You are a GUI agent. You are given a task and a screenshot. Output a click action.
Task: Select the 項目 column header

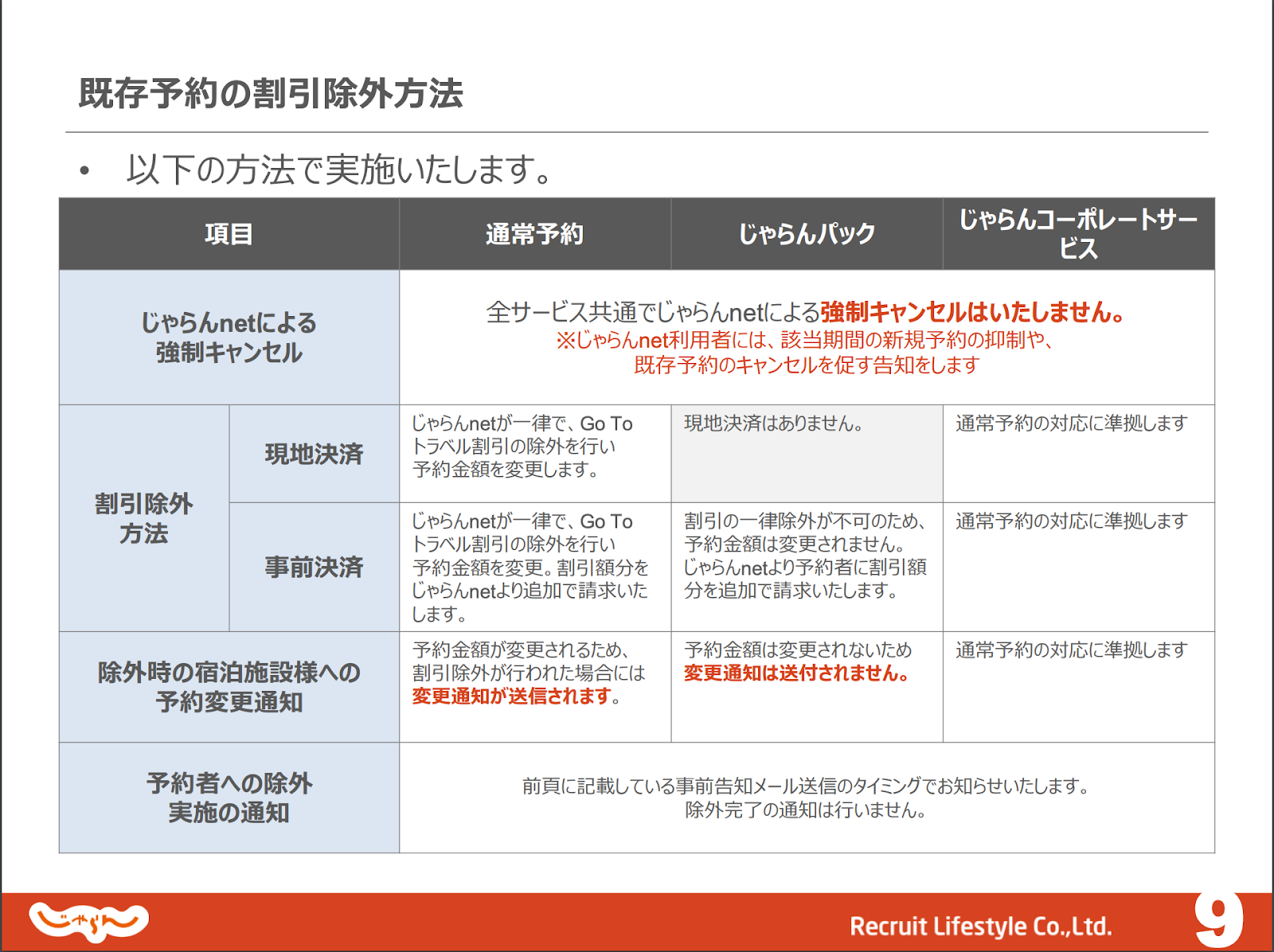[x=229, y=234]
